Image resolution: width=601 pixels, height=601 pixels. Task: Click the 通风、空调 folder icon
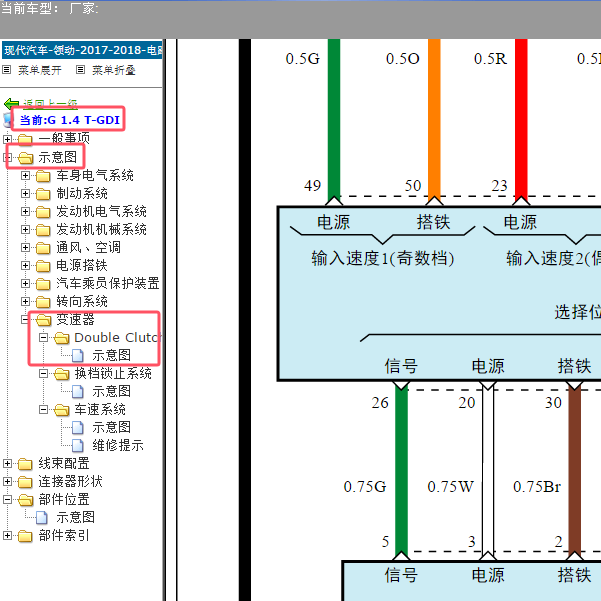click(43, 248)
